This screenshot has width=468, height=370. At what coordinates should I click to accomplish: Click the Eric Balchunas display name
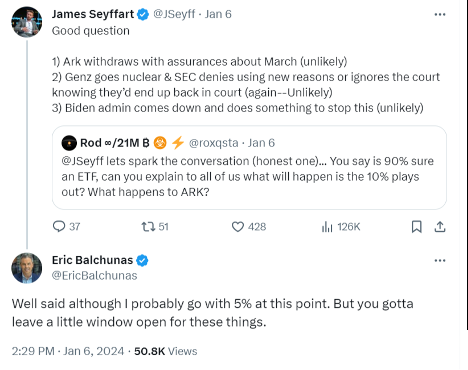point(92,260)
